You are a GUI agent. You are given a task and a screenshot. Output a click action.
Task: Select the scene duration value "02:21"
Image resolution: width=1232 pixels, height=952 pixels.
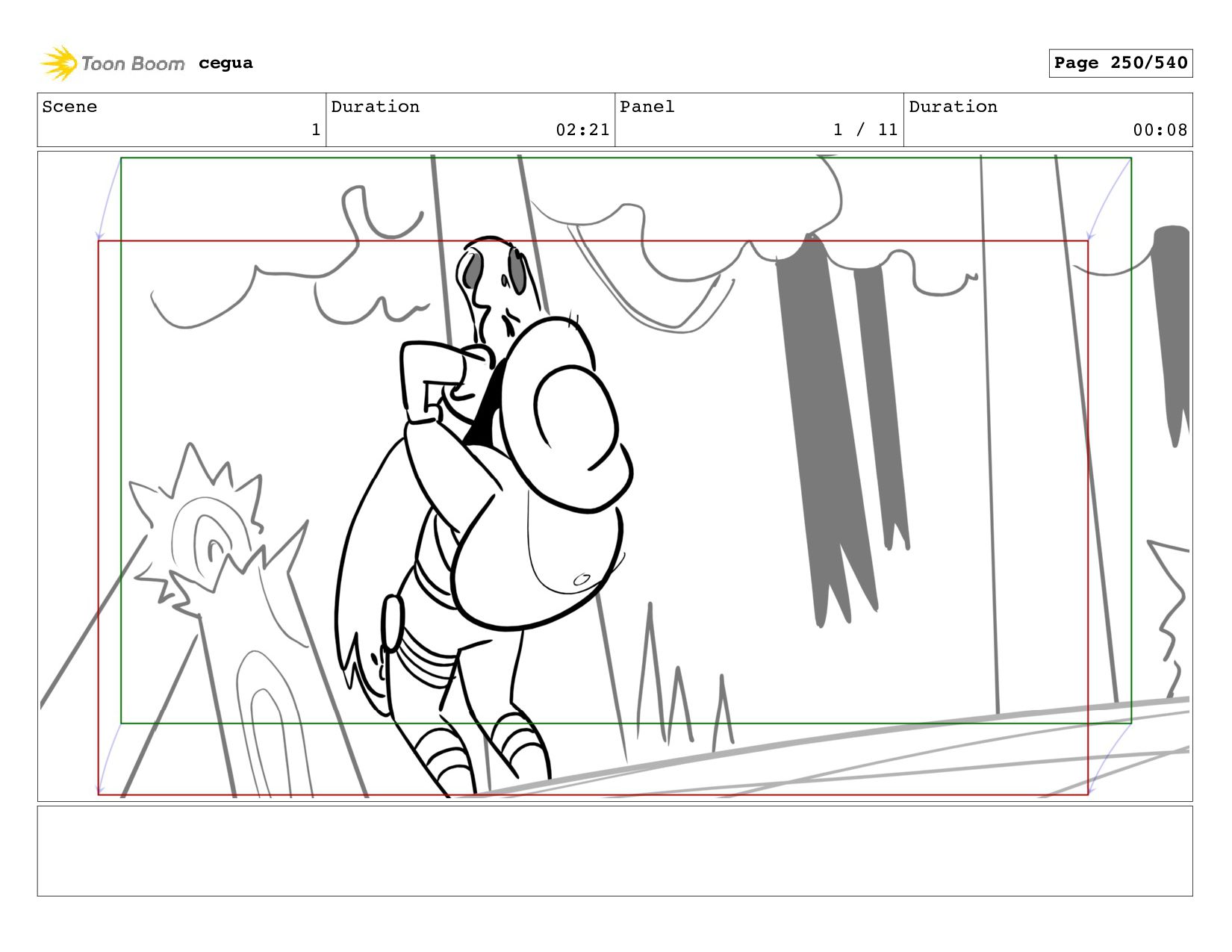click(x=582, y=130)
